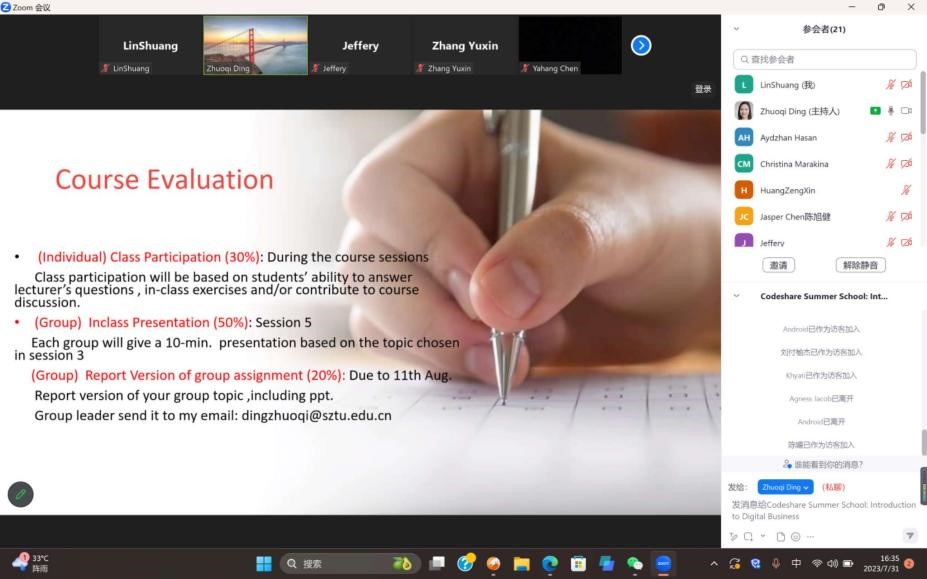Click the taskbar search box
Screen dimensions: 927x579
[350, 564]
